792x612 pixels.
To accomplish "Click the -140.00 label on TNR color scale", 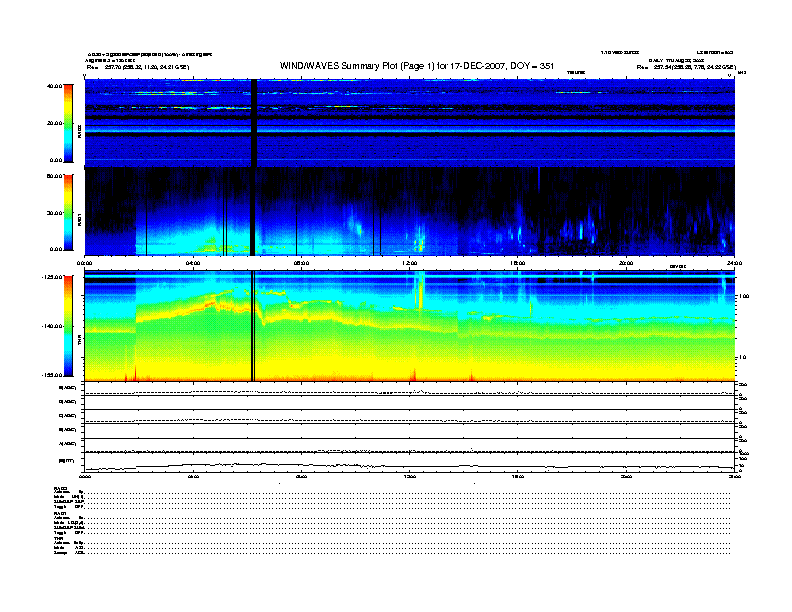I will (x=52, y=326).
